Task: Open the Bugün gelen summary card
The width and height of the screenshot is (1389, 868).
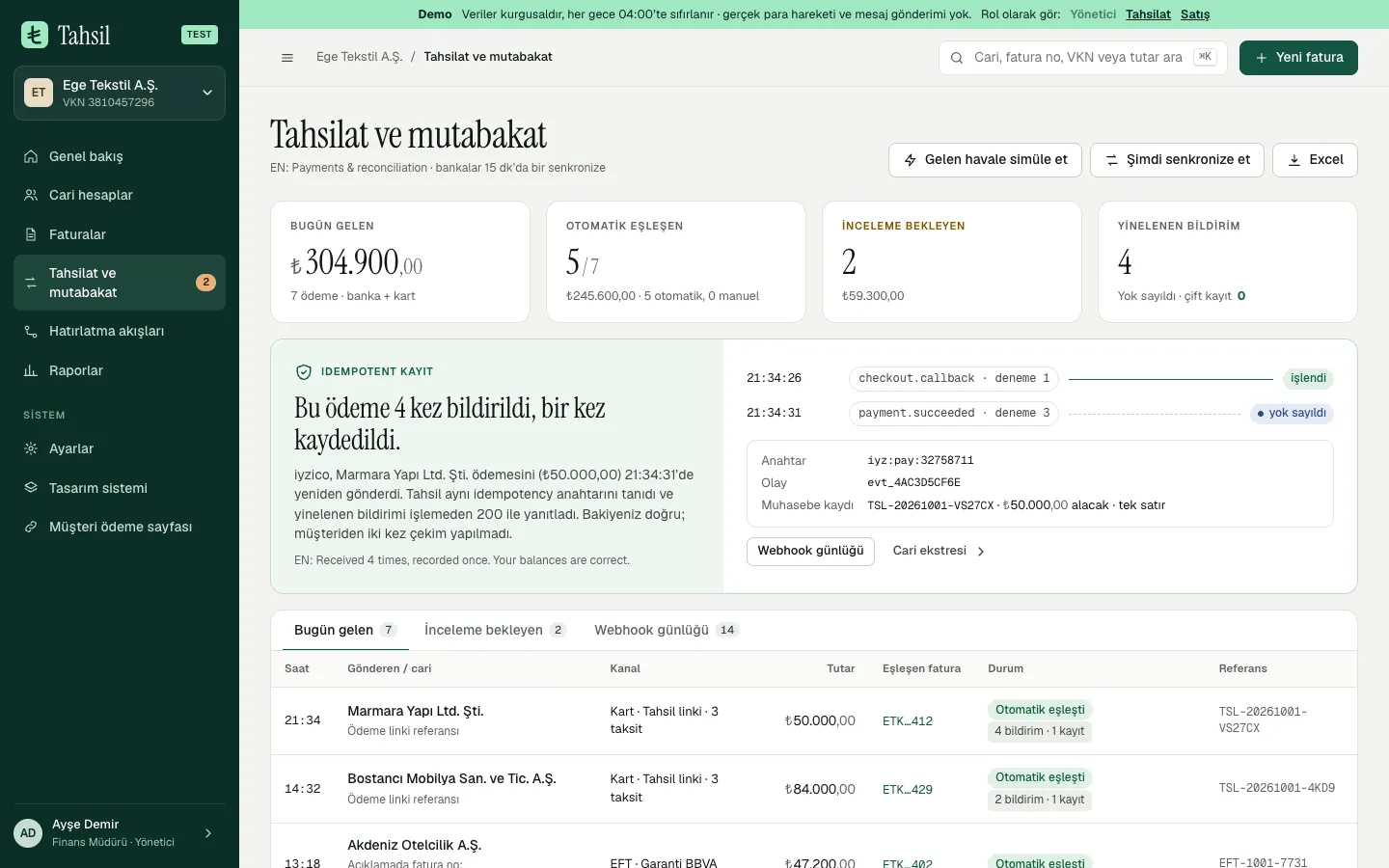Action: coord(400,261)
